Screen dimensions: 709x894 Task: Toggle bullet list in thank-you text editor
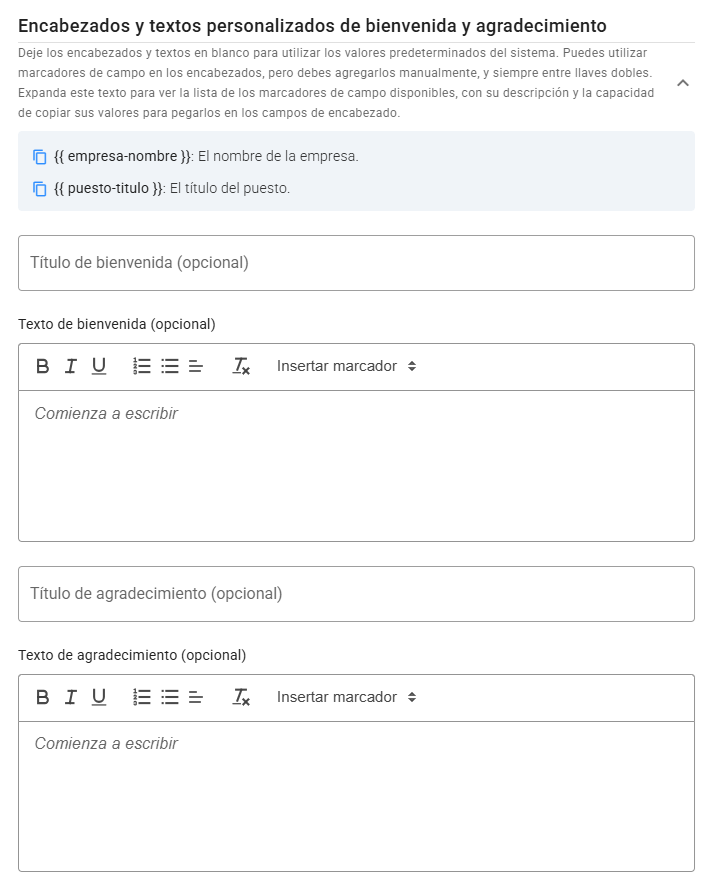pos(167,697)
